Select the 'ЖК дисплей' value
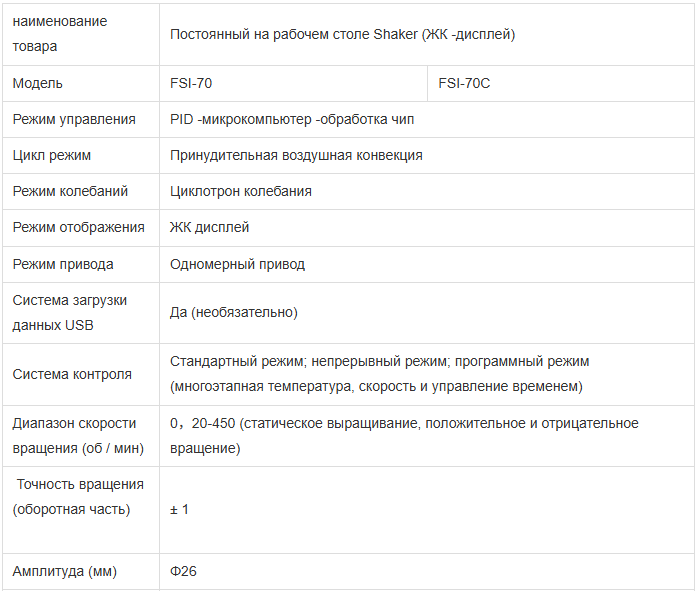 click(210, 227)
